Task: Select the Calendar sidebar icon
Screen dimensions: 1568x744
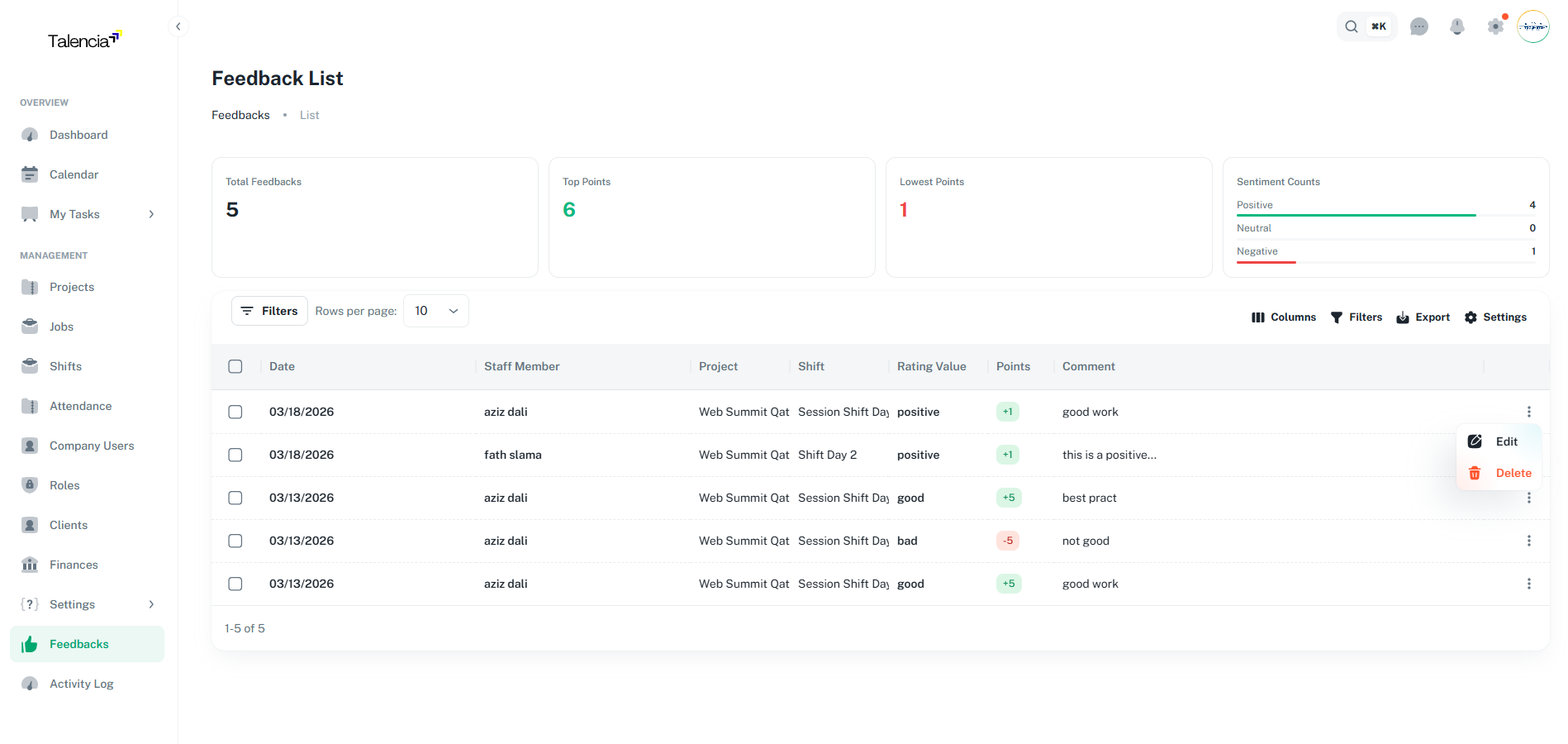Action: [30, 174]
